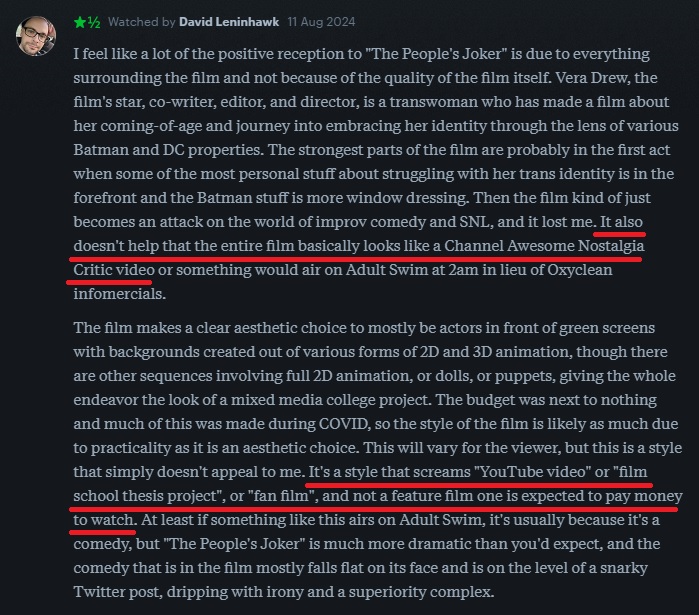The width and height of the screenshot is (699, 615).
Task: Click the underlined '"YouTube video"' phrase
Action: (532, 472)
